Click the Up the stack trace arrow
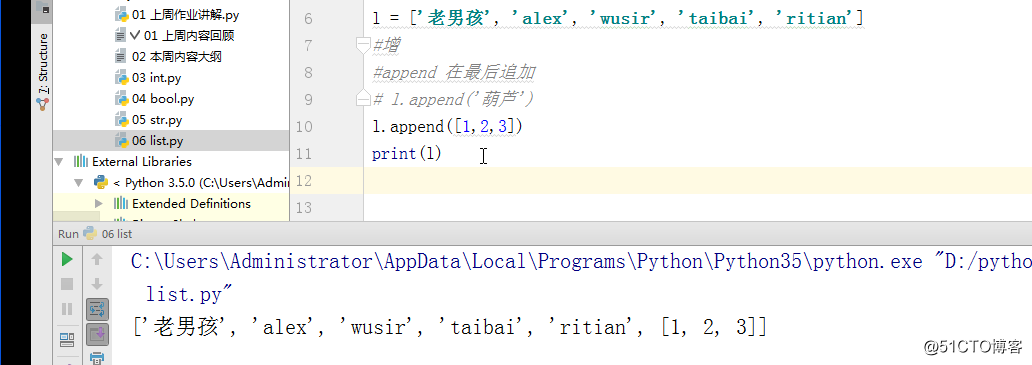The height and width of the screenshot is (365, 1032). click(x=97, y=259)
